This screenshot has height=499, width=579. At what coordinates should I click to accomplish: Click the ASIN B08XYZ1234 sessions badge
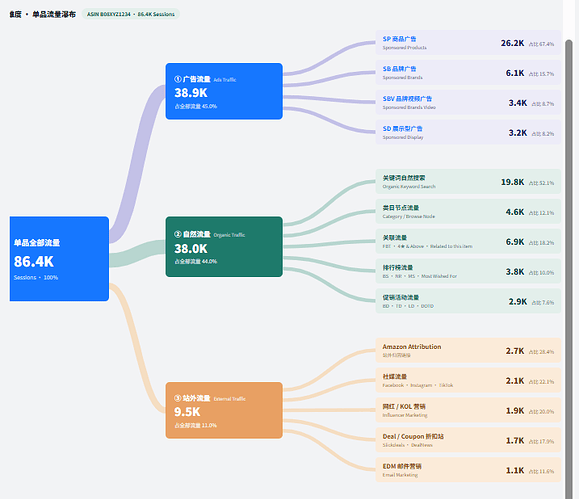(131, 14)
